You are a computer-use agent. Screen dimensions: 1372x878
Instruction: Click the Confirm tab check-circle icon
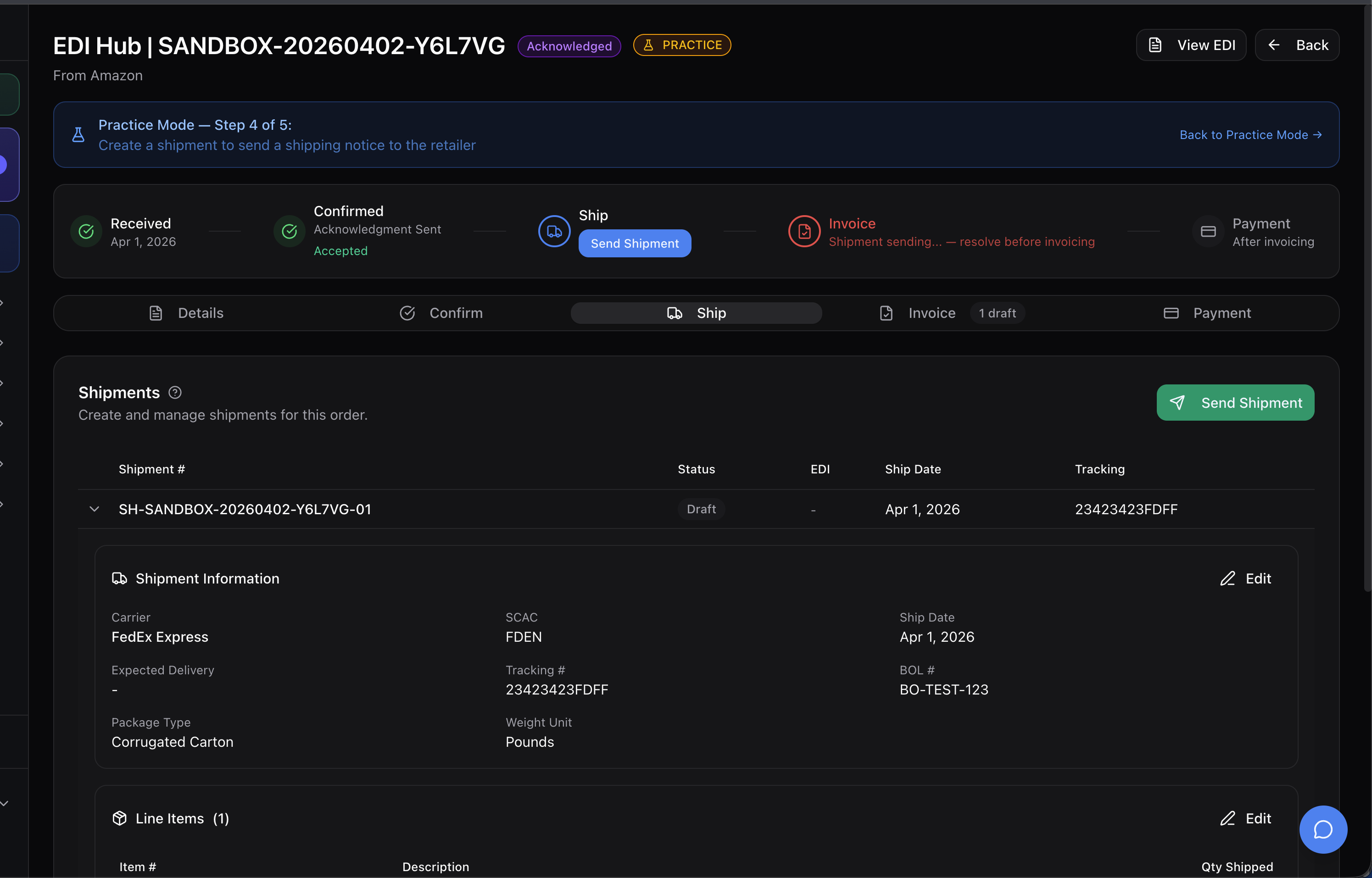tap(407, 313)
